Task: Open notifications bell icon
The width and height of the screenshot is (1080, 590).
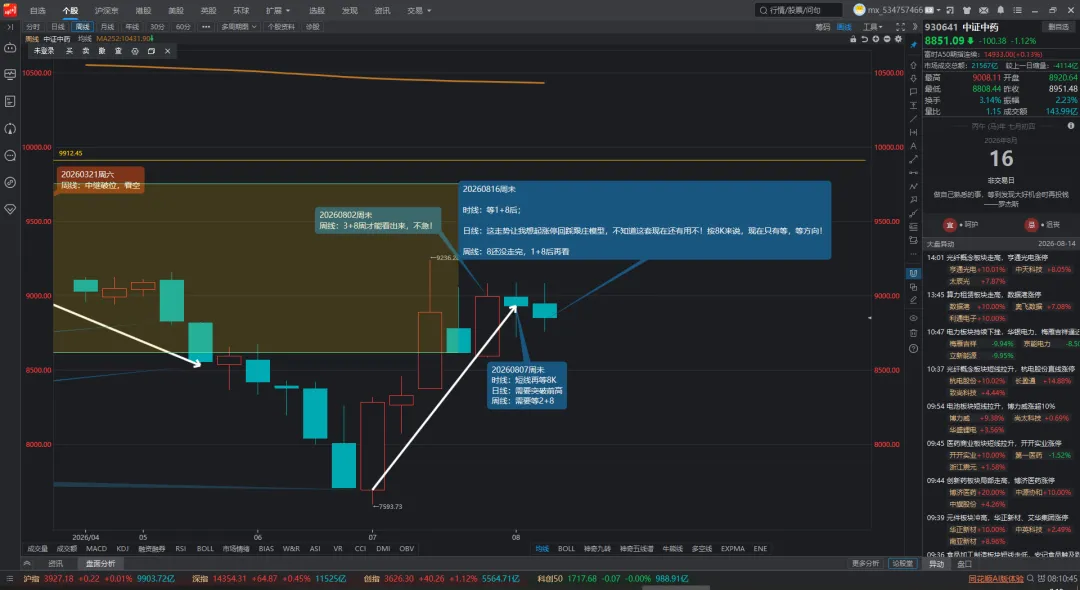Action: pos(1000,10)
